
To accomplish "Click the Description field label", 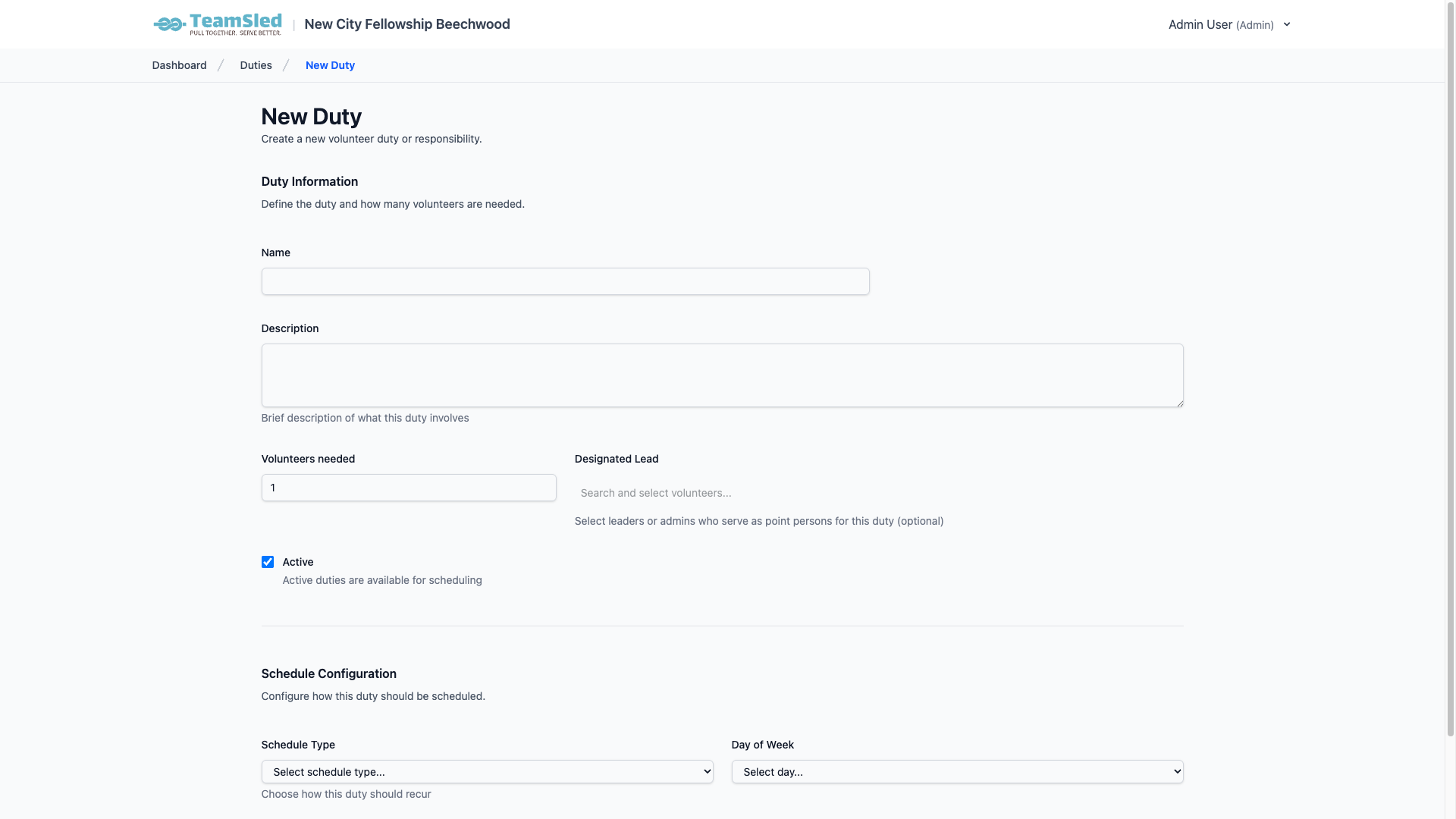I will coord(290,328).
